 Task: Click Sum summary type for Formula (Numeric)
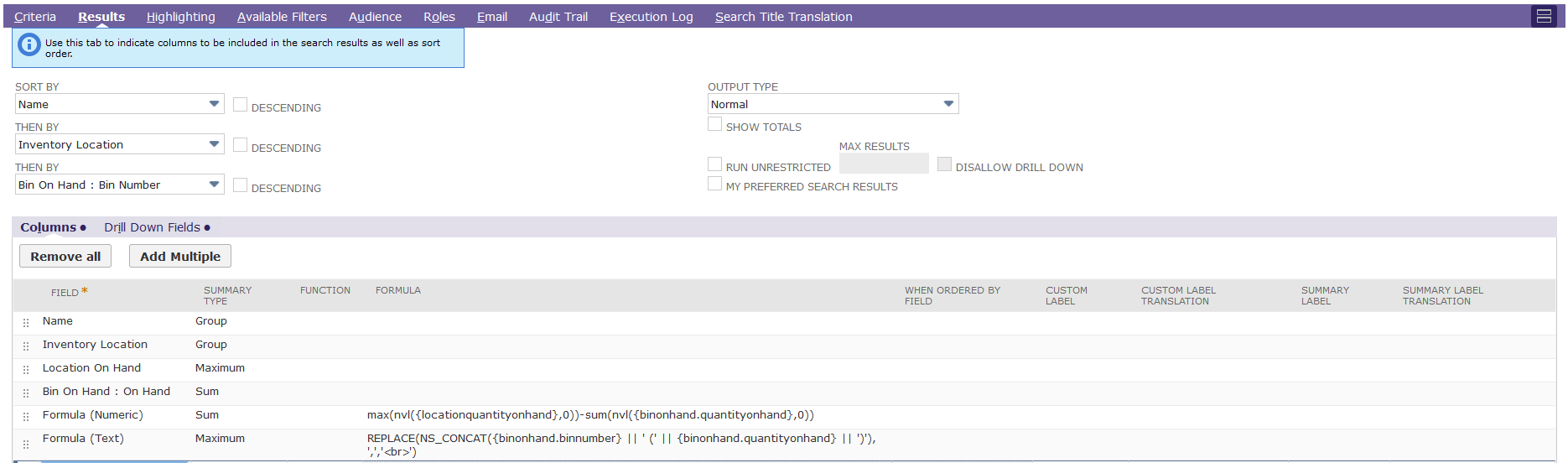tap(207, 415)
